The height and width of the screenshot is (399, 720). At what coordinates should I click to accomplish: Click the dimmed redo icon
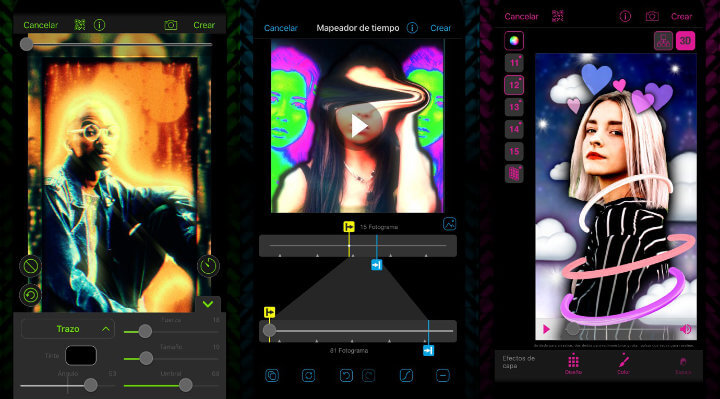click(x=369, y=376)
